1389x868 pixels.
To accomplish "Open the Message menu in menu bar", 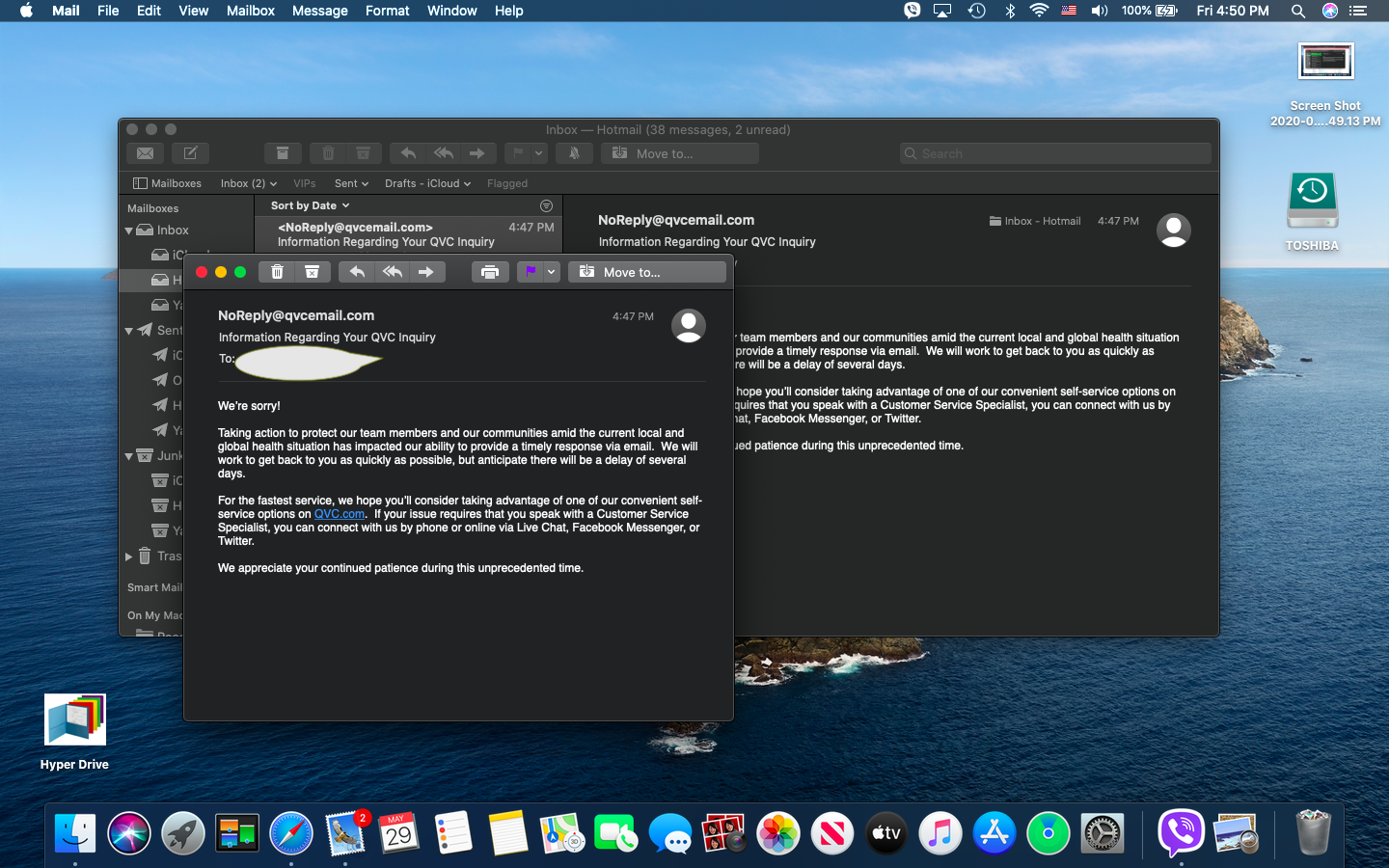I will coord(319,11).
